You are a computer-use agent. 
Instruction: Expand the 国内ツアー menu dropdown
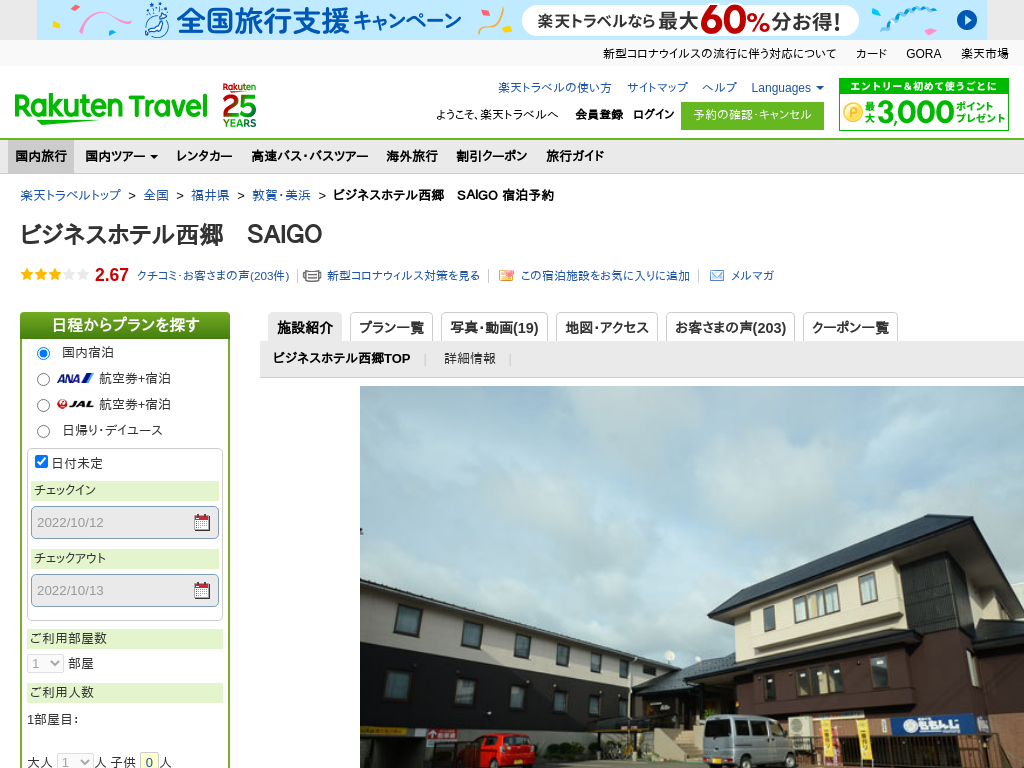[121, 156]
